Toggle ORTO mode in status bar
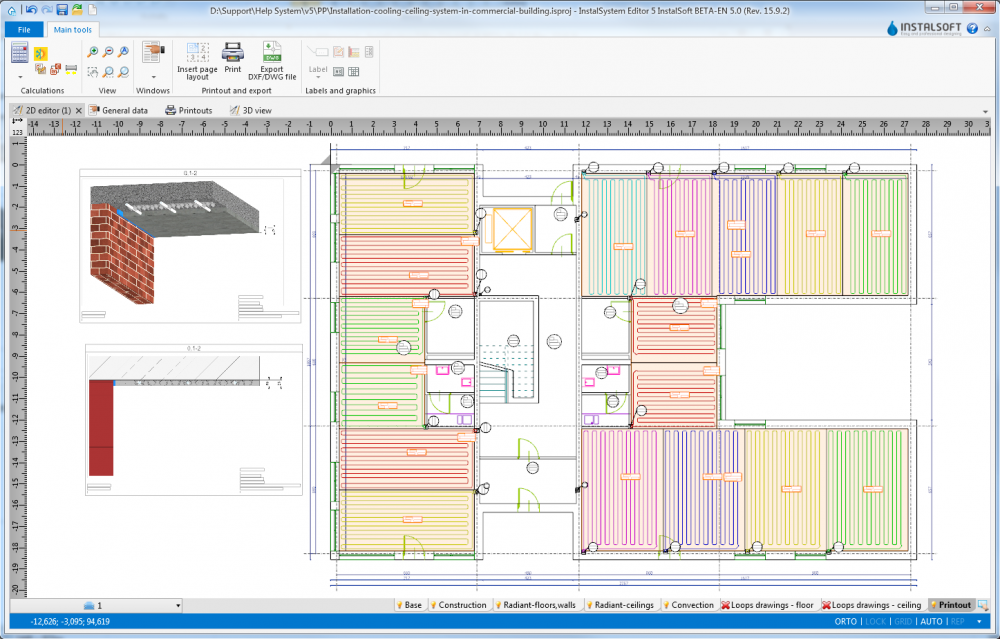1000x639 pixels. 845,621
